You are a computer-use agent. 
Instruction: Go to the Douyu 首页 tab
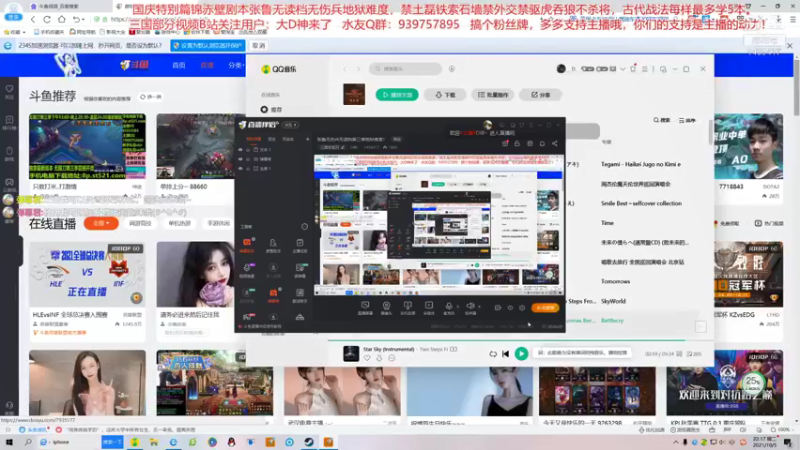[179, 65]
